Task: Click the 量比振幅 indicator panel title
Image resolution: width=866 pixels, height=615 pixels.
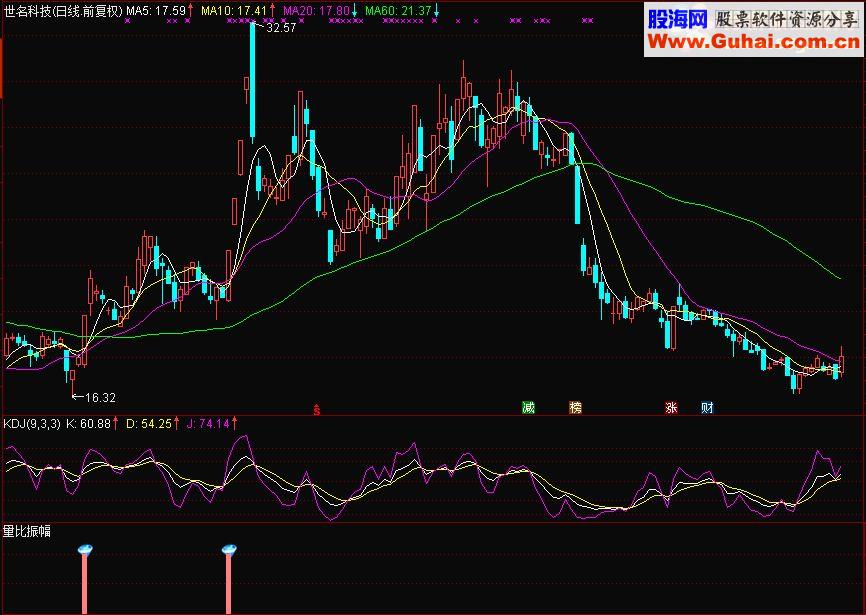Action: pyautogui.click(x=27, y=531)
